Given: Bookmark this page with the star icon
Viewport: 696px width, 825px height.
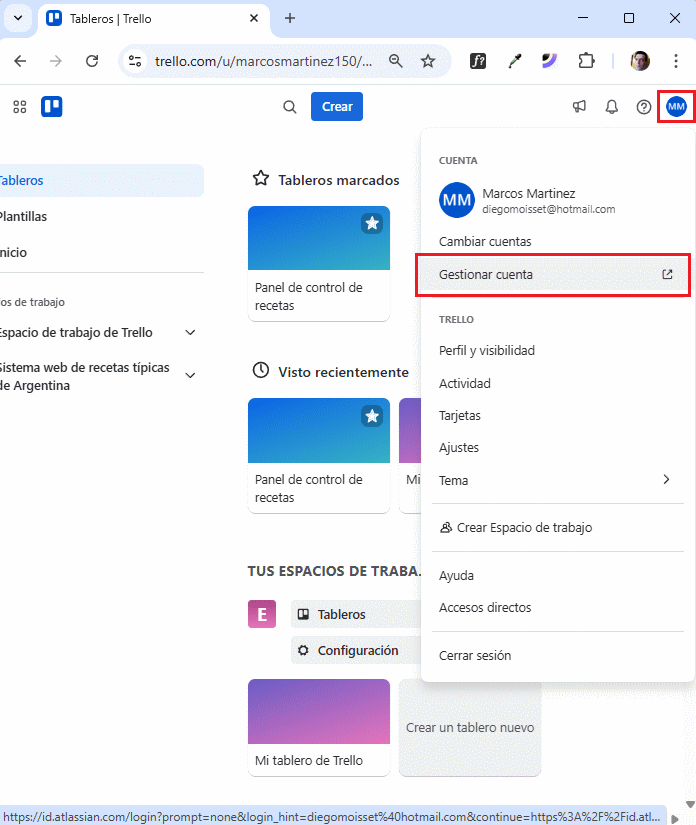Looking at the screenshot, I should 428,61.
